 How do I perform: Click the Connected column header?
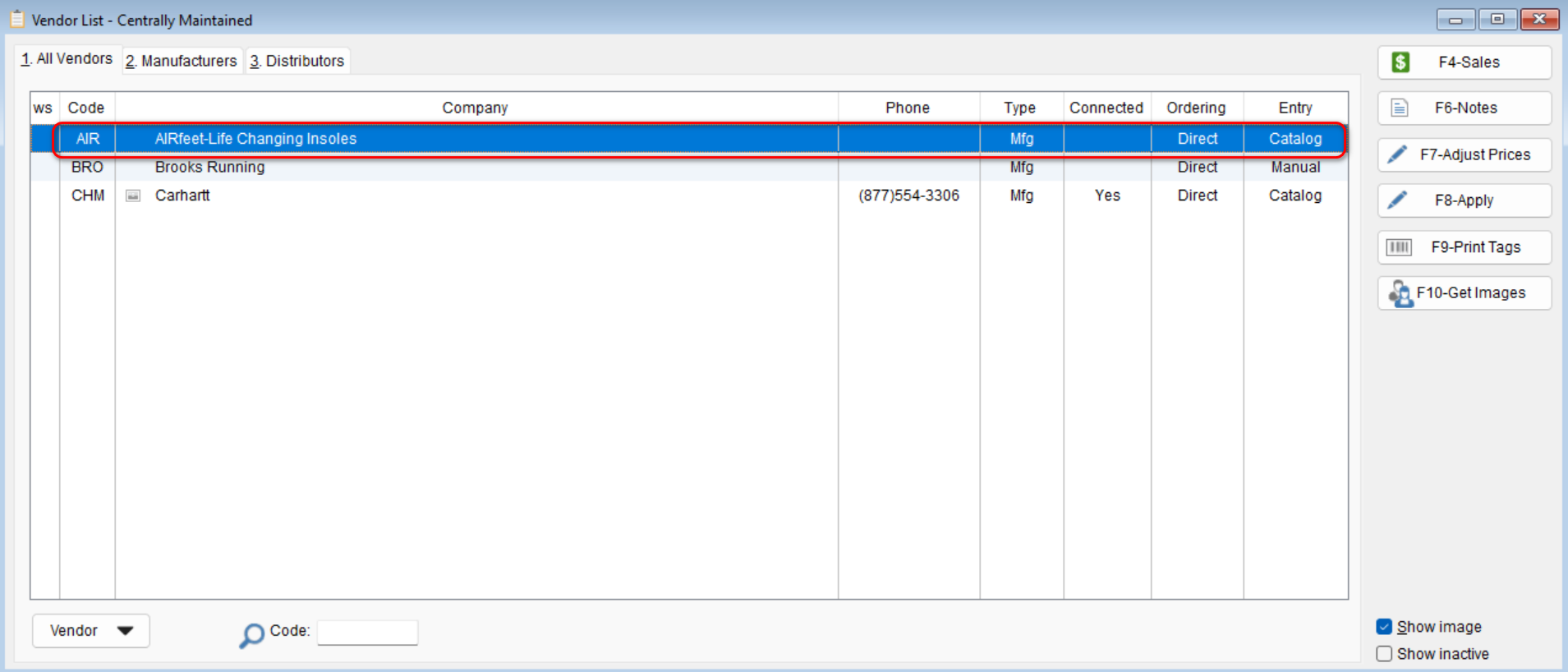(x=1106, y=108)
